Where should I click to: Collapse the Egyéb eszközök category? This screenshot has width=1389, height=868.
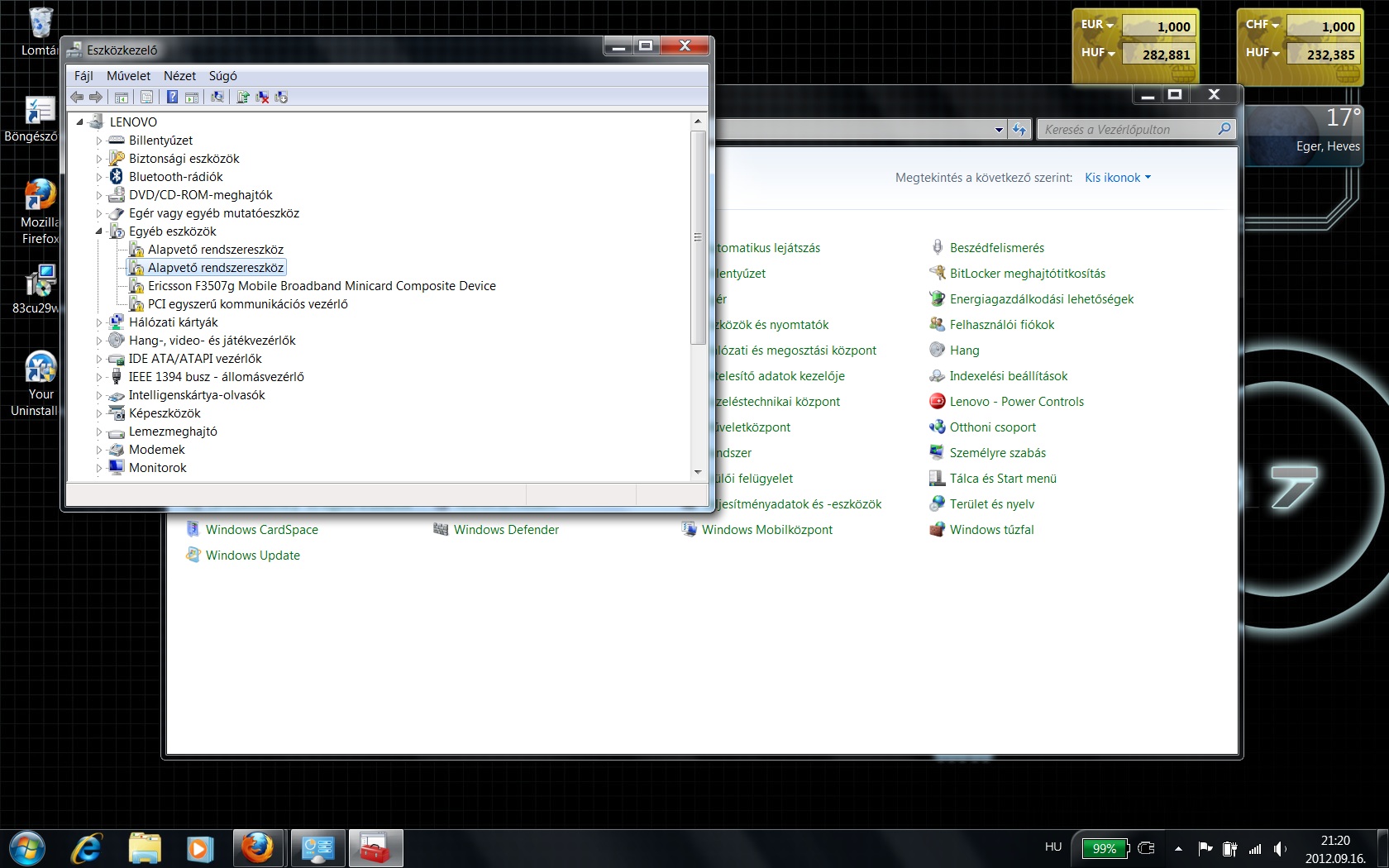click(x=99, y=231)
